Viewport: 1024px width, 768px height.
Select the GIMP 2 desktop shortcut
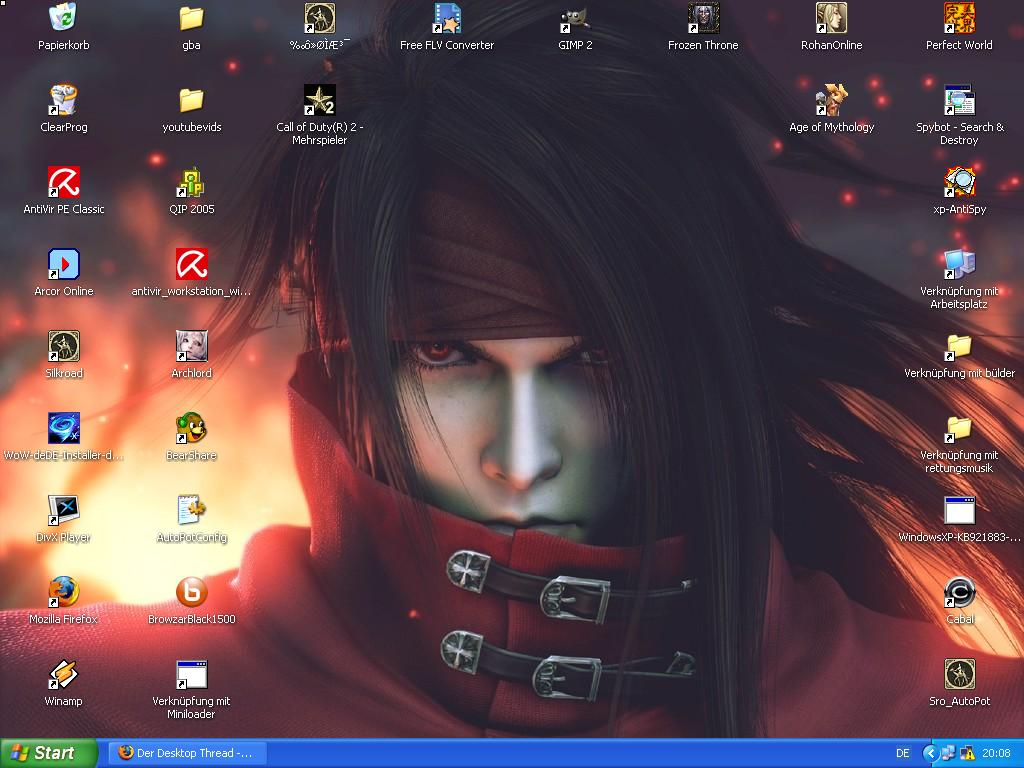pos(574,18)
